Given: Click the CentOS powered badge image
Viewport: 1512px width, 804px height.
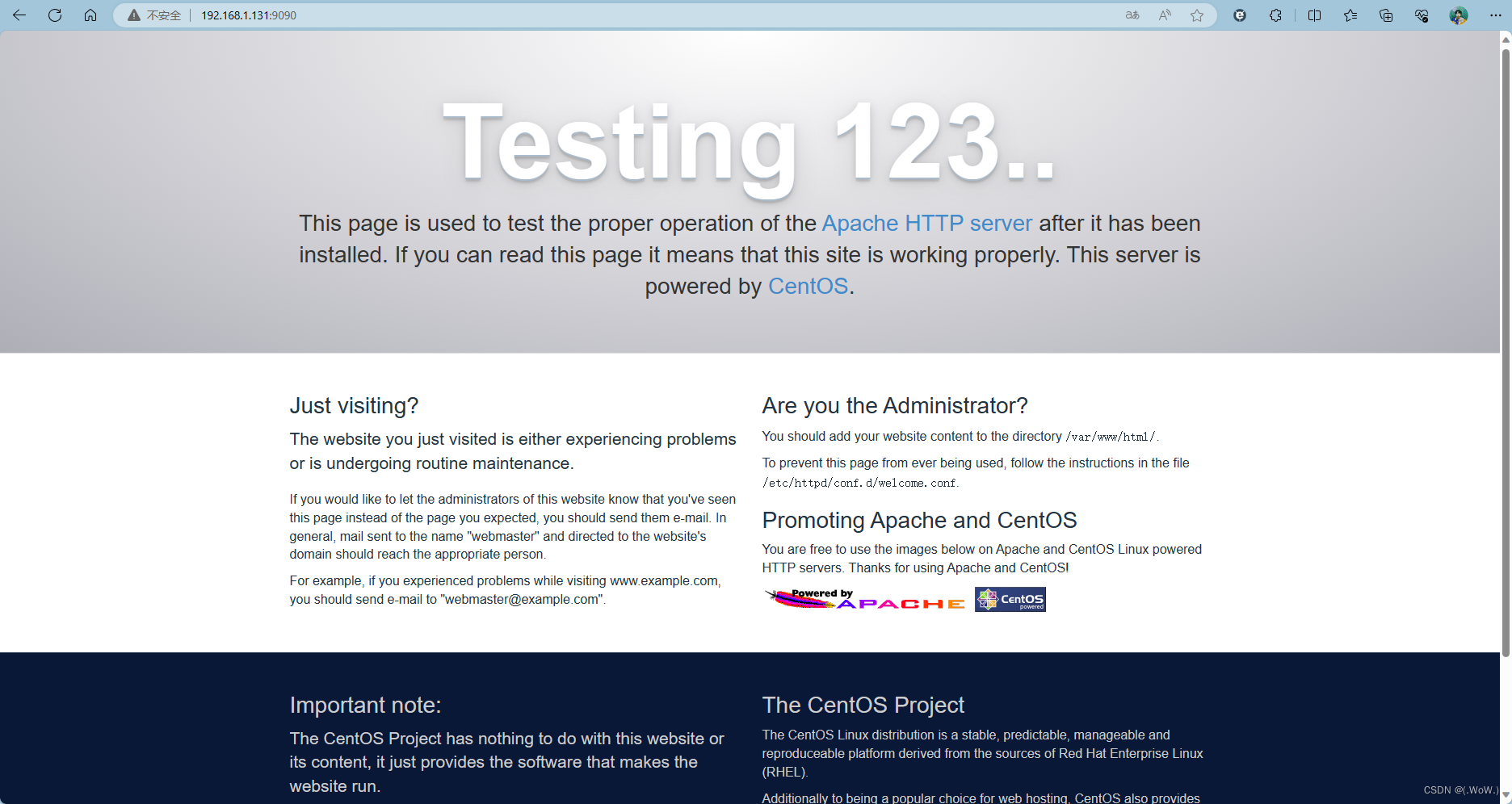Looking at the screenshot, I should [1010, 599].
